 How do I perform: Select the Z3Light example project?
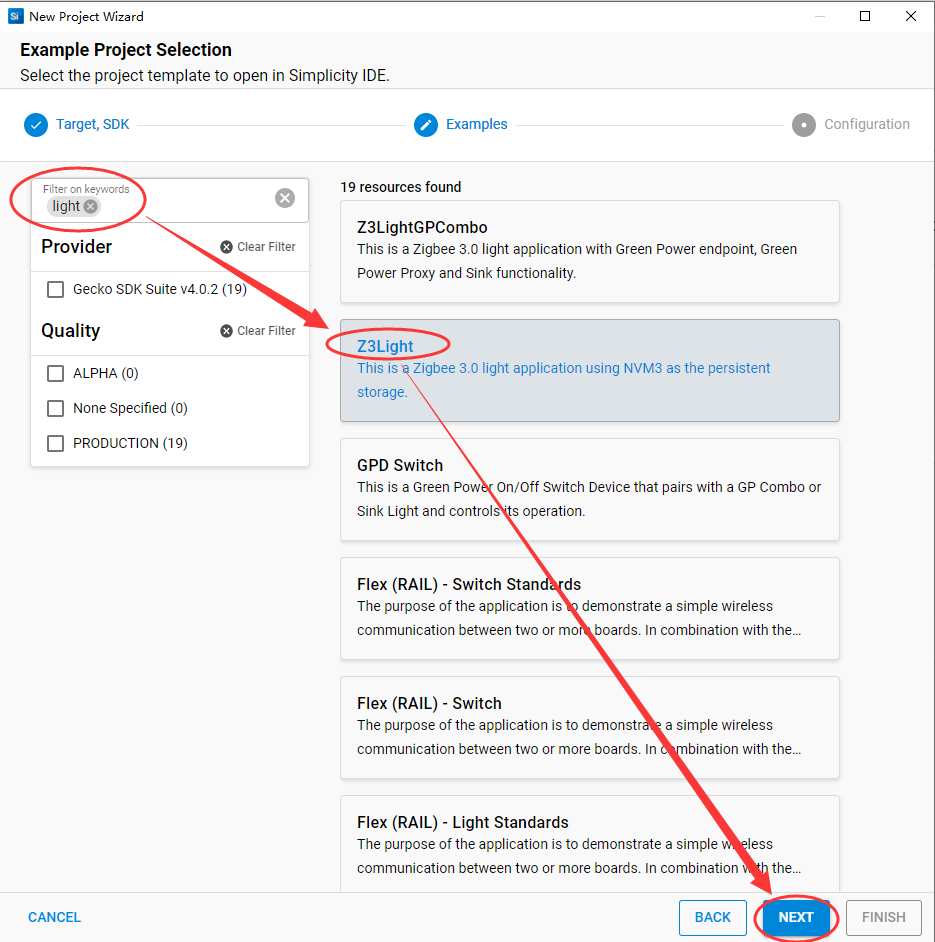(589, 370)
